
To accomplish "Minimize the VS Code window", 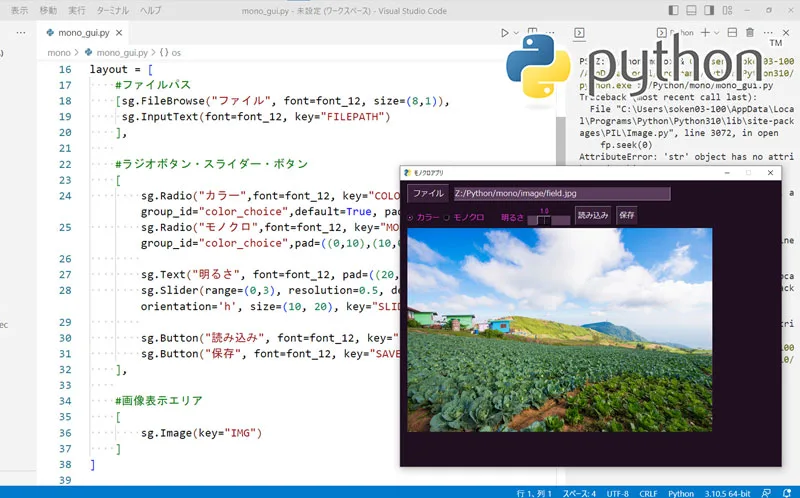I will (747, 10).
